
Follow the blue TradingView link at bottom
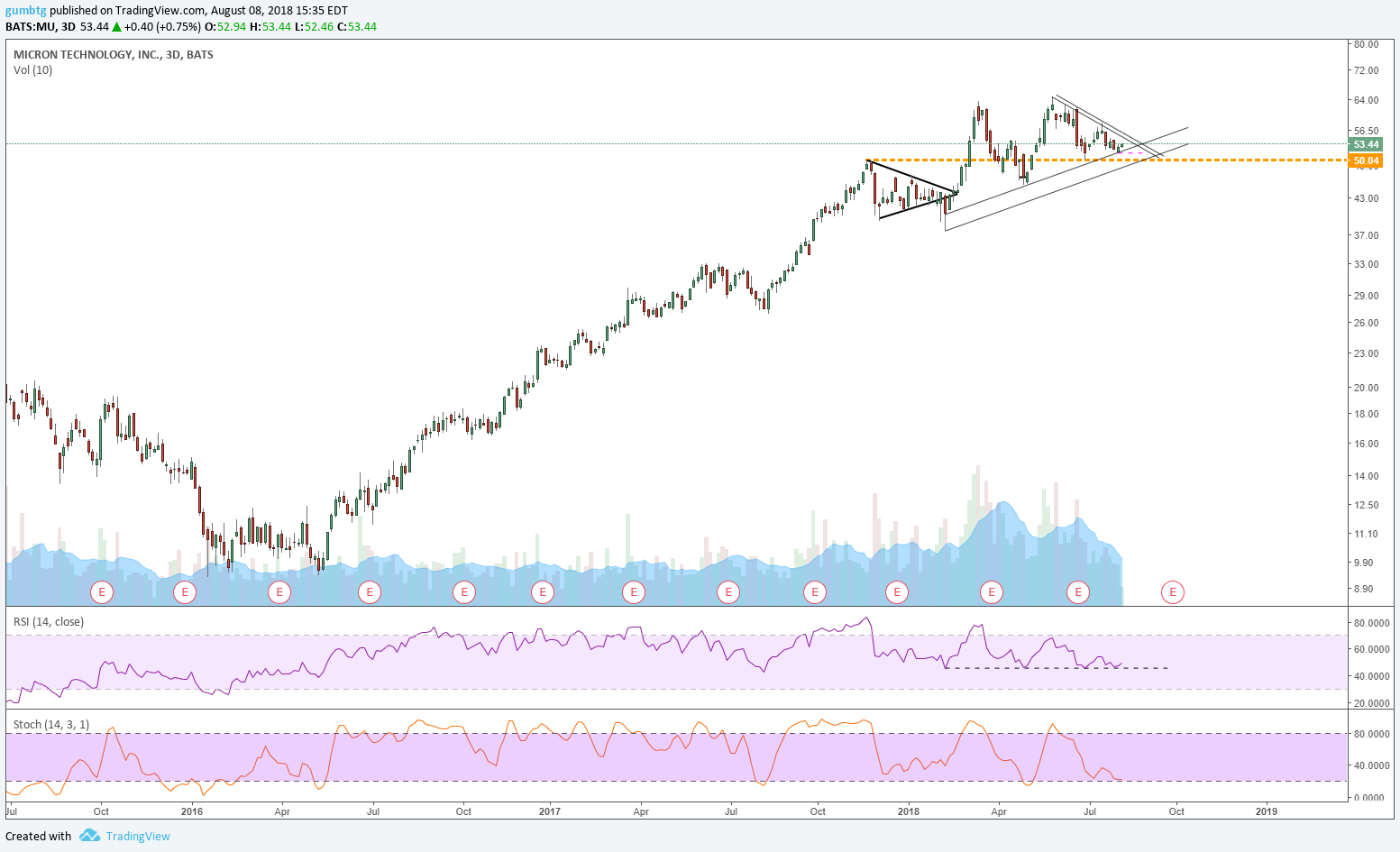pos(138,836)
